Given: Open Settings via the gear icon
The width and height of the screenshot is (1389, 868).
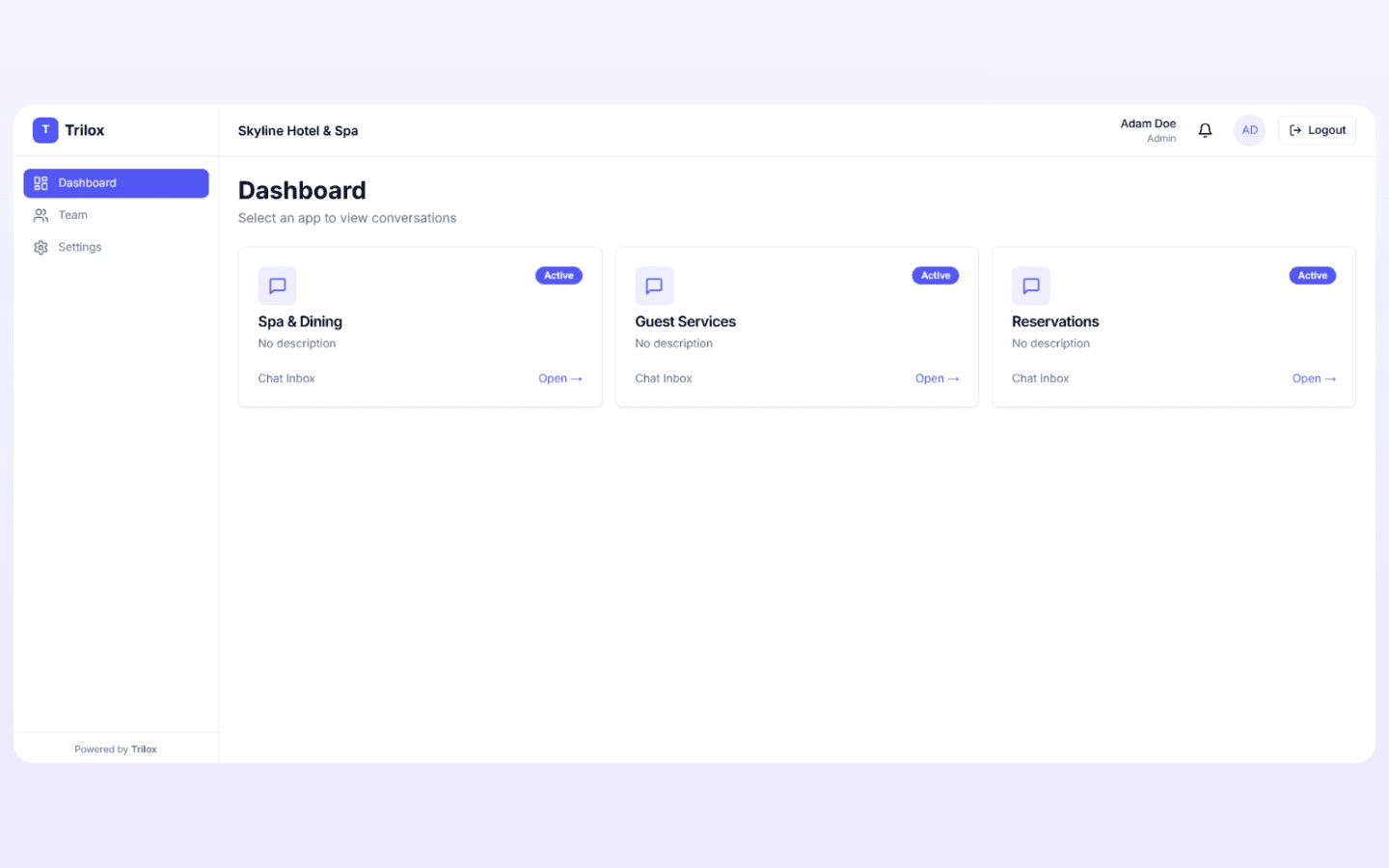Looking at the screenshot, I should coord(41,247).
